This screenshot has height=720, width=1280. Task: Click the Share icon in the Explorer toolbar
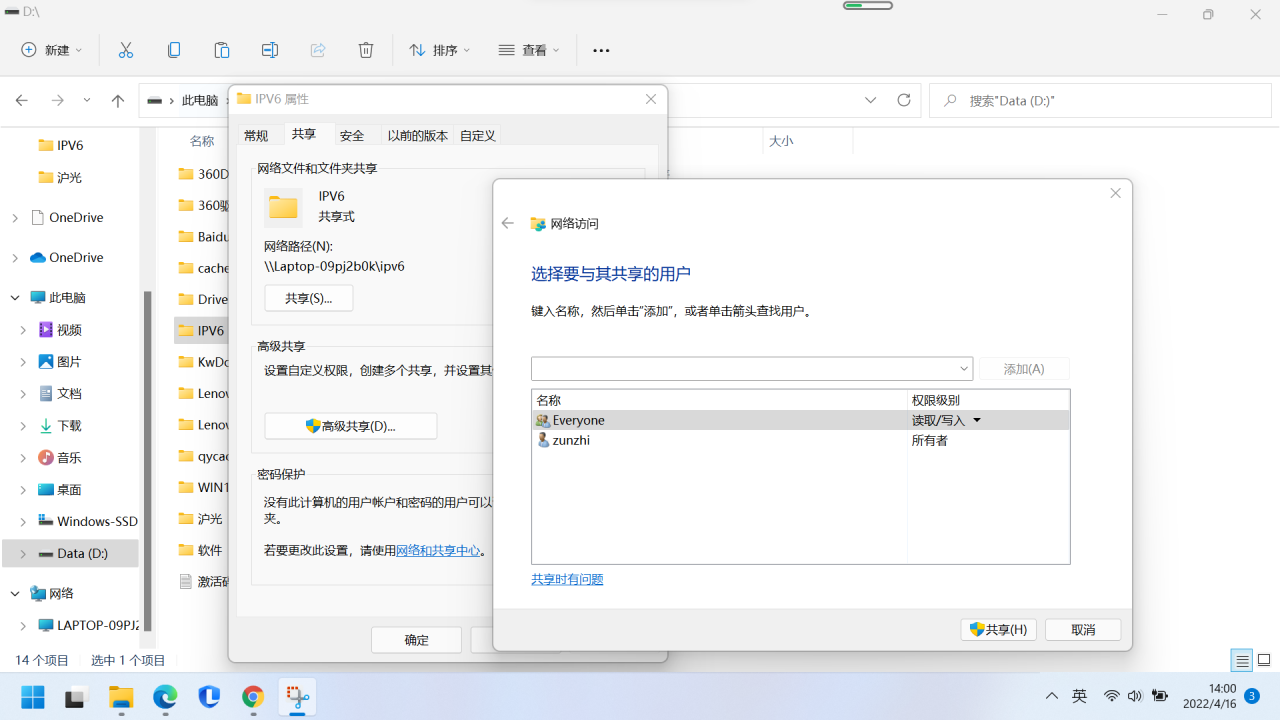(x=317, y=49)
